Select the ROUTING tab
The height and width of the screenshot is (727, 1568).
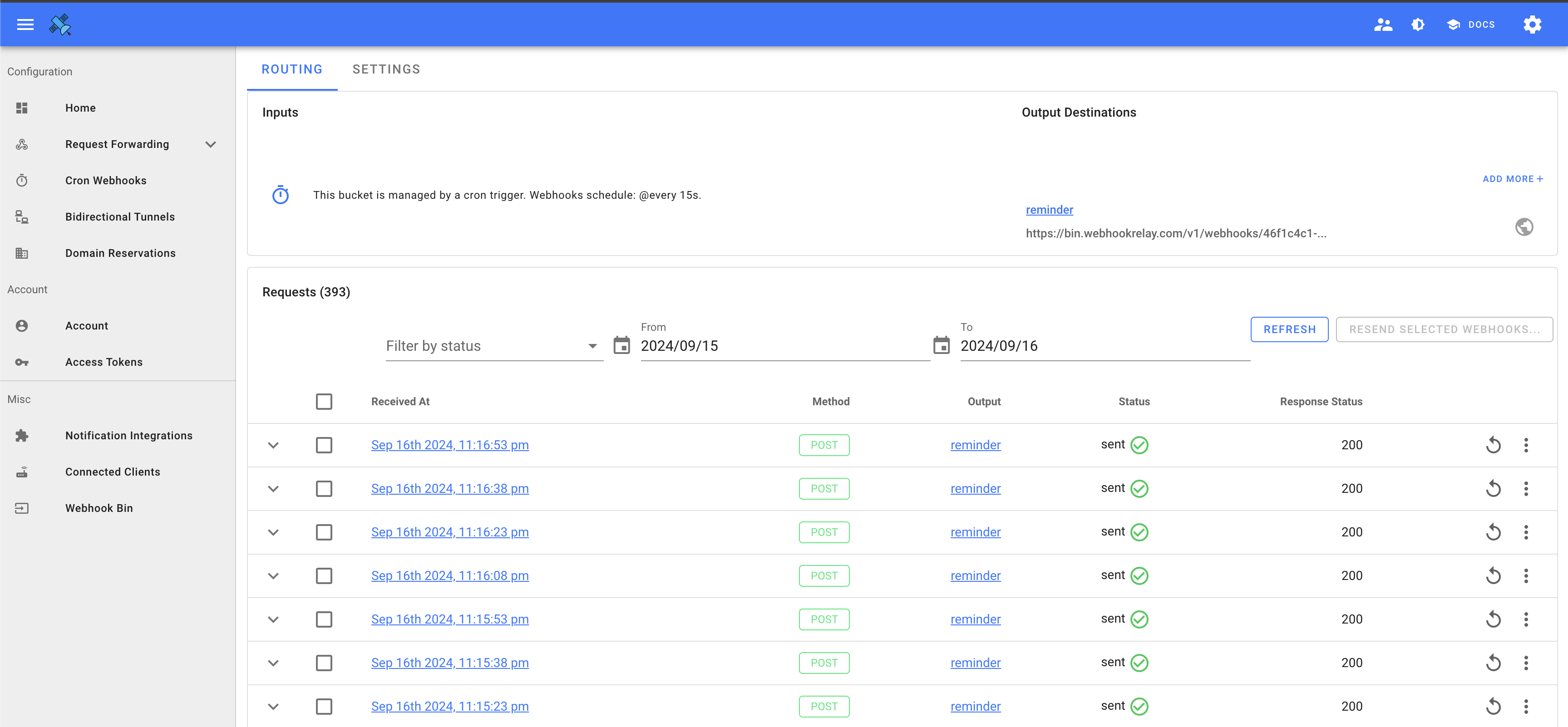point(292,69)
